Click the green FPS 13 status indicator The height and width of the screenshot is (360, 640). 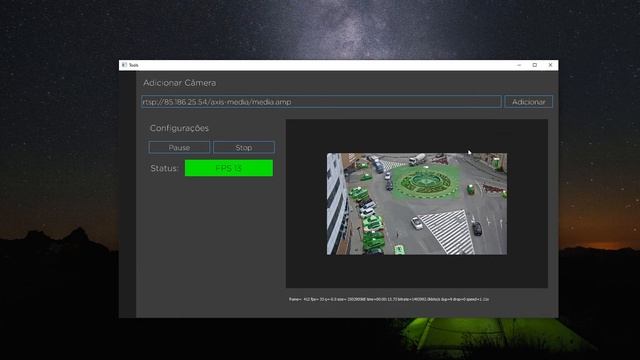229,168
